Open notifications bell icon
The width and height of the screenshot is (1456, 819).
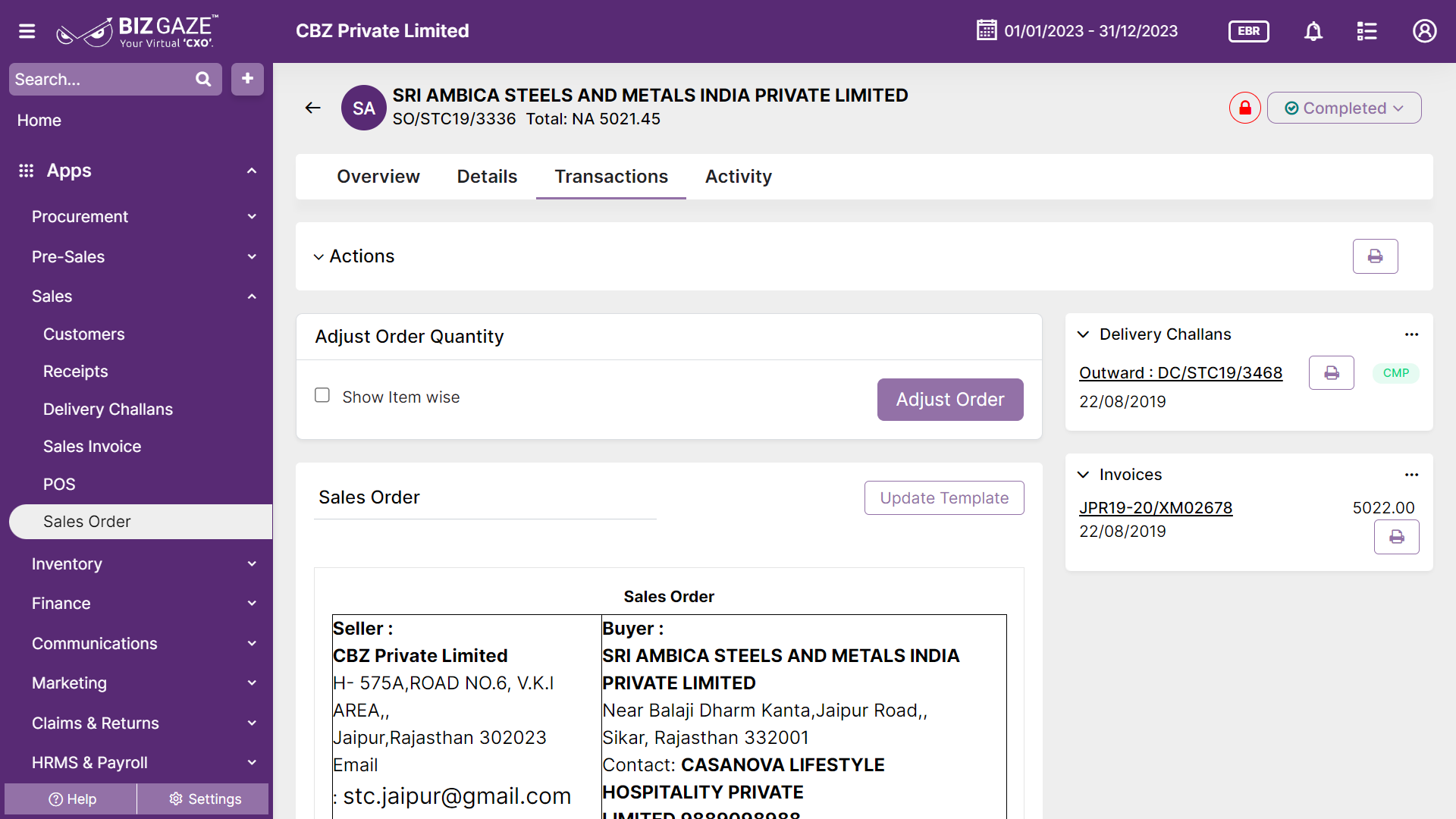point(1313,31)
